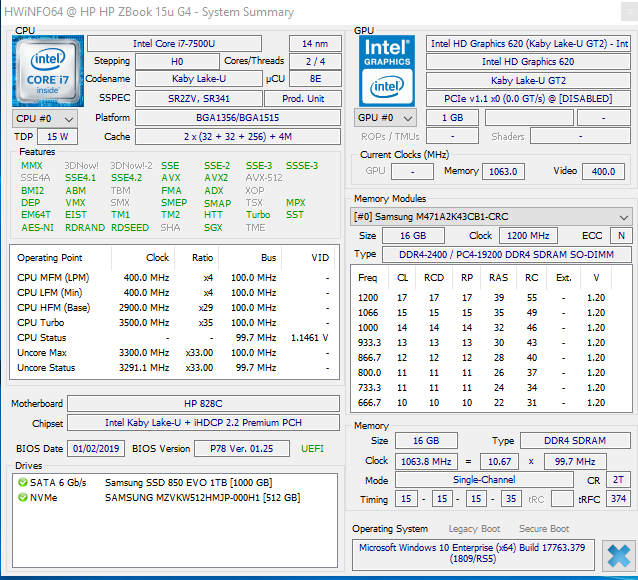Click the Kaby Lake-U GT2 GPU codename field
The height and width of the screenshot is (580, 638).
[x=528, y=80]
